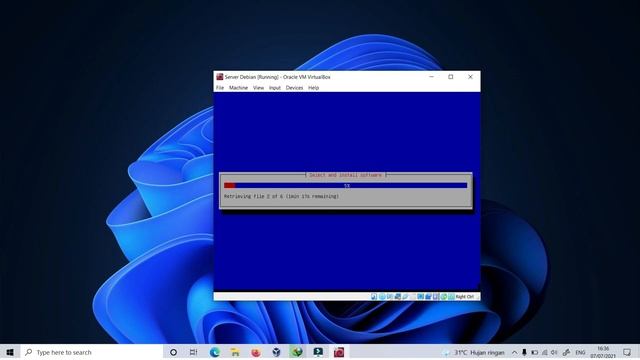Open VirtualBox Manager cube icon on taskbar
Image resolution: width=640 pixels, height=360 pixels.
coord(276,352)
